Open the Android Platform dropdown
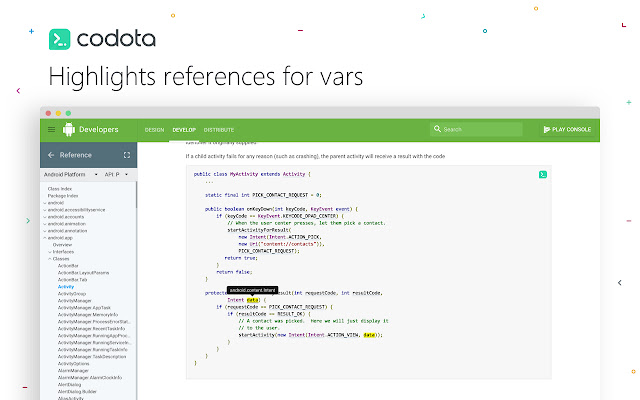 click(x=71, y=174)
